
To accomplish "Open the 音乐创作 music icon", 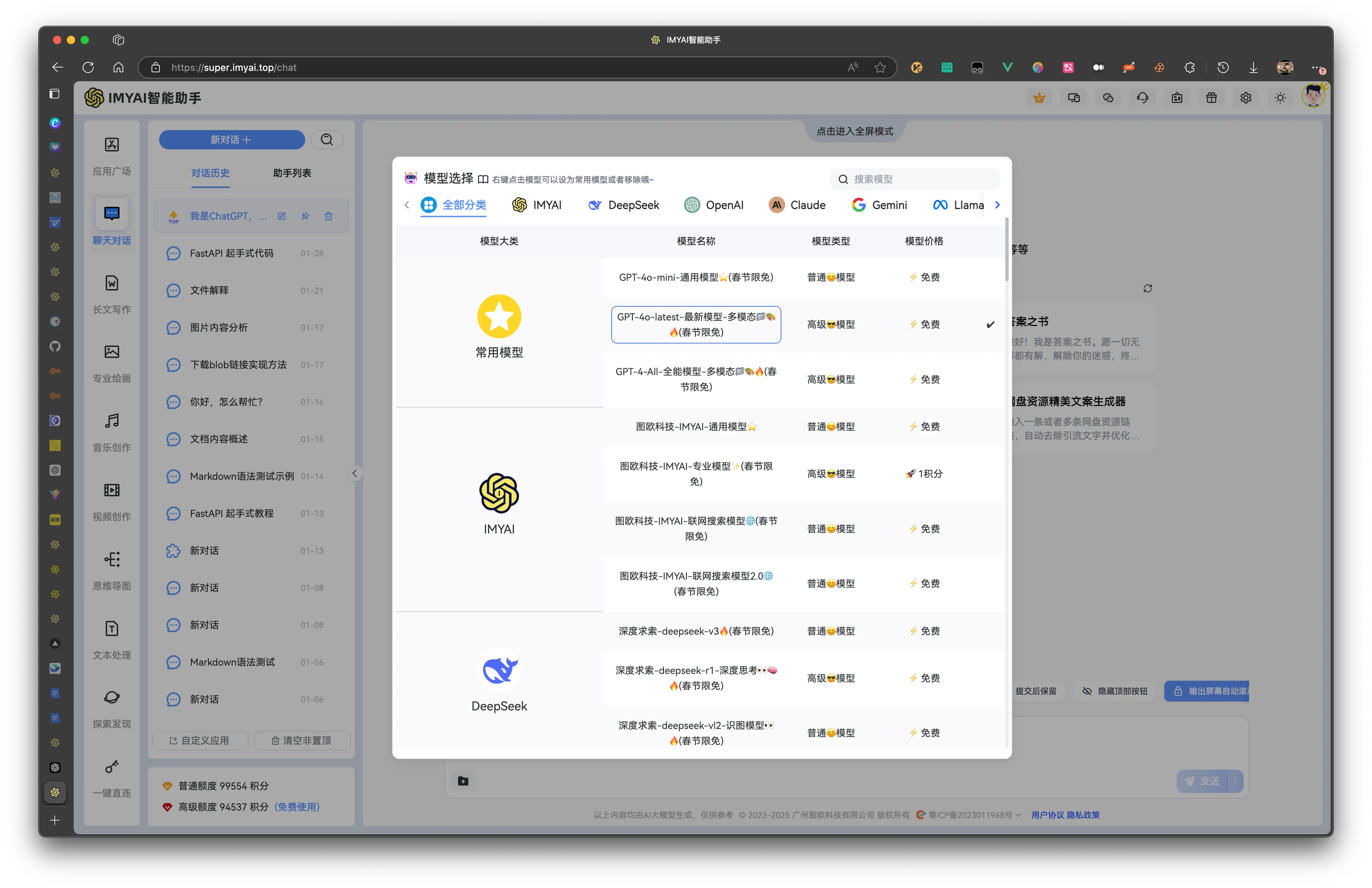I will pyautogui.click(x=112, y=421).
